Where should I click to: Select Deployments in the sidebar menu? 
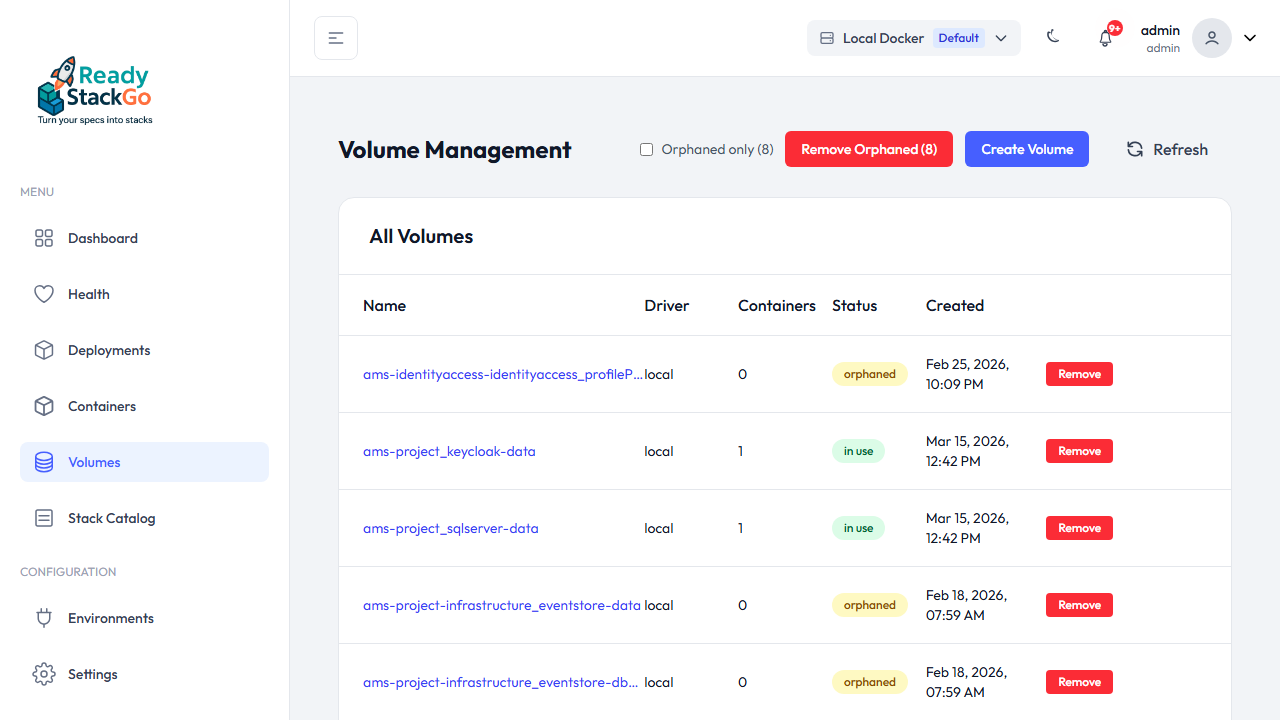click(108, 350)
